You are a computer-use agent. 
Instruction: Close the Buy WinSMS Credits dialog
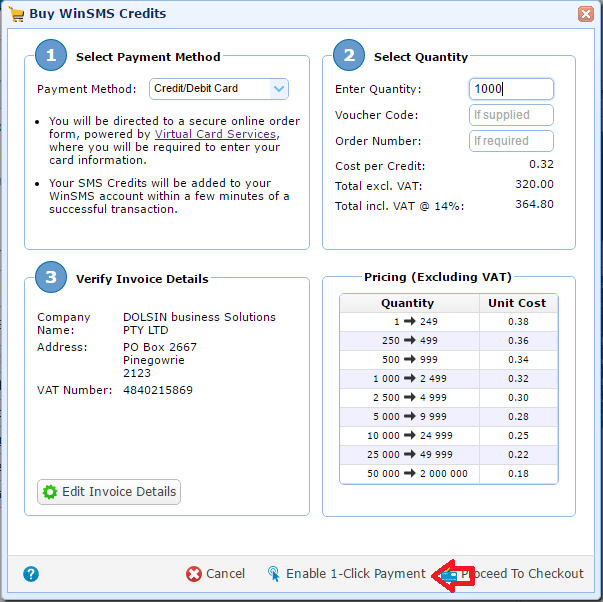click(x=585, y=14)
